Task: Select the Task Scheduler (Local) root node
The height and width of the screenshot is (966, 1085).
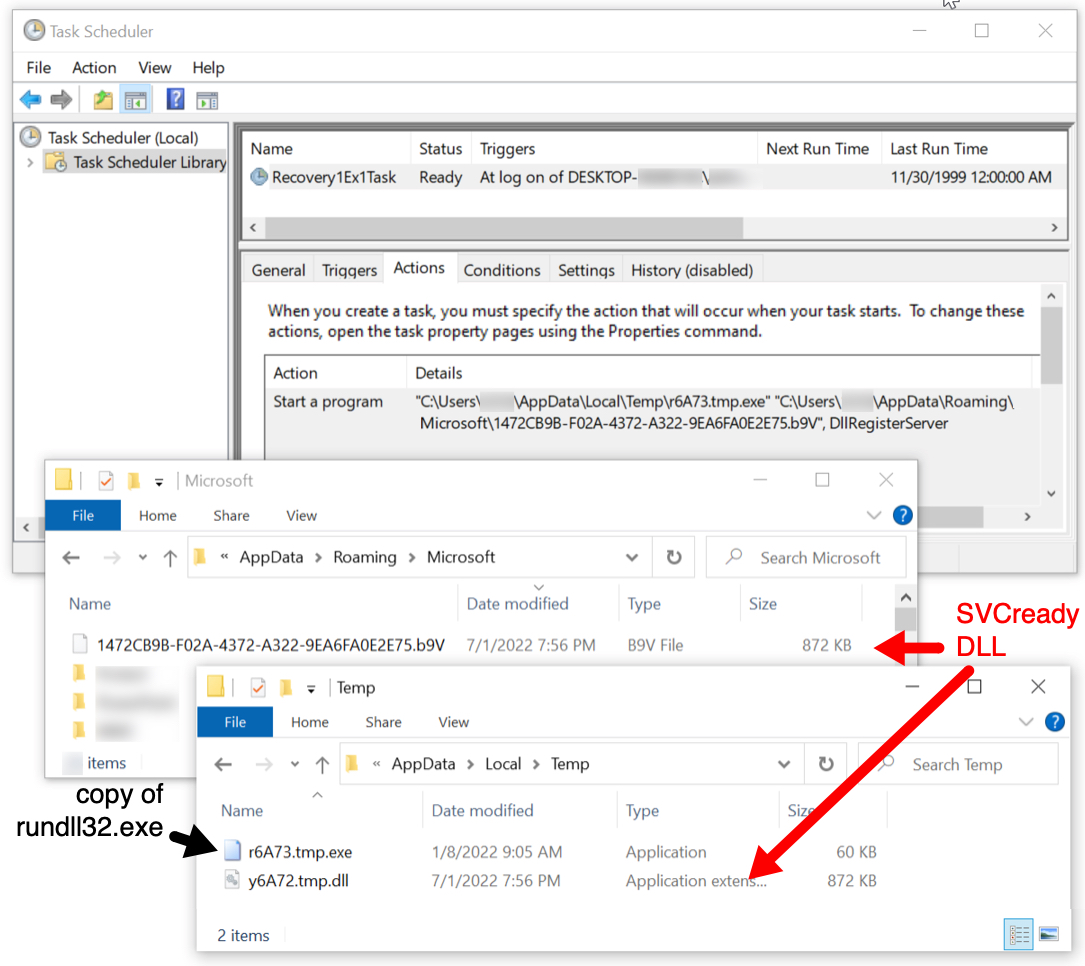Action: [122, 138]
